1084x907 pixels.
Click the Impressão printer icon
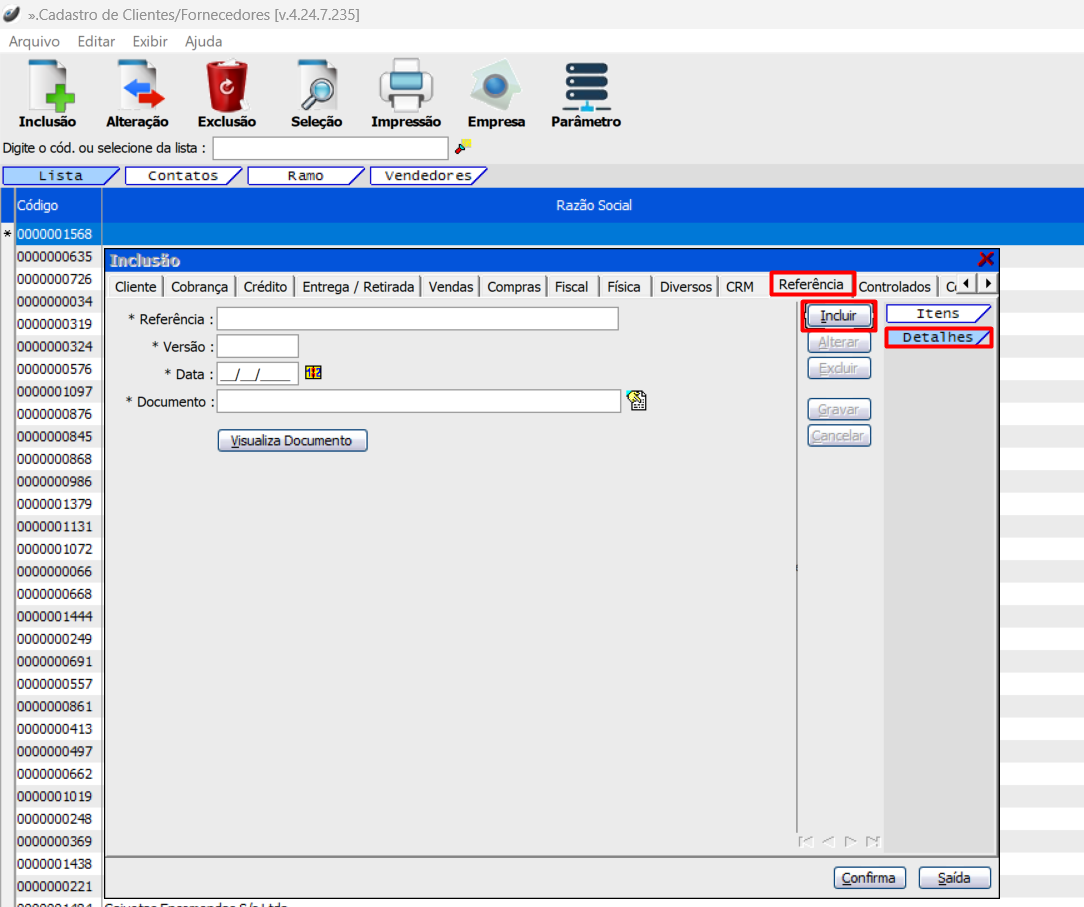[406, 87]
